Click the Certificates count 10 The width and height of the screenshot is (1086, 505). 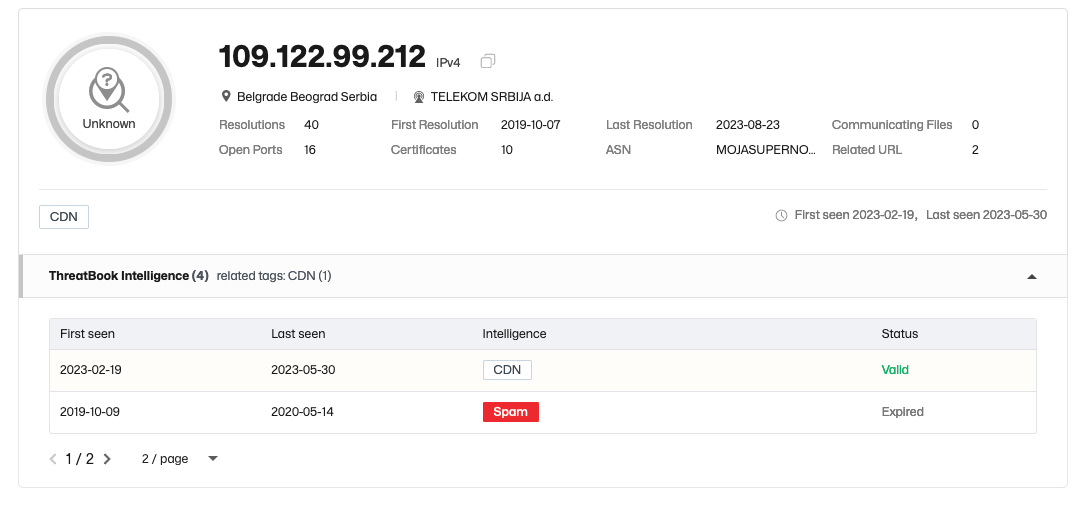pos(506,150)
